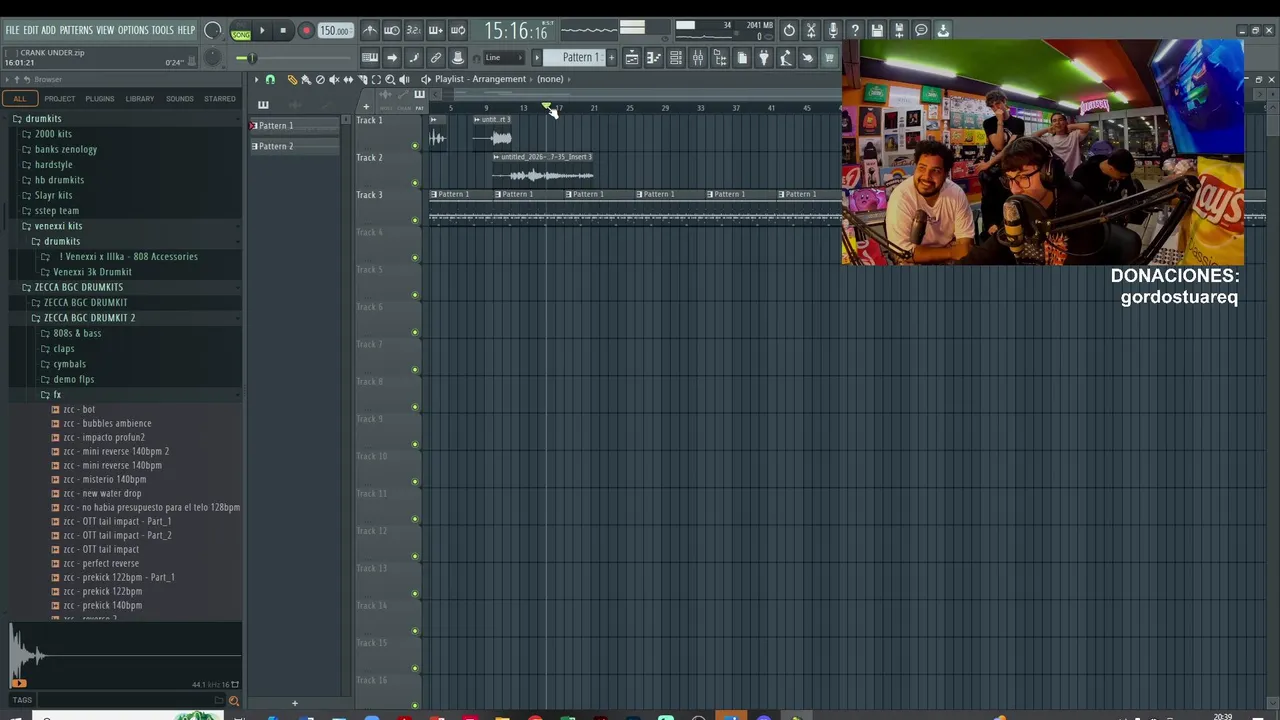Mute Track 2 with its green light
1280x720 pixels.
pyautogui.click(x=415, y=183)
